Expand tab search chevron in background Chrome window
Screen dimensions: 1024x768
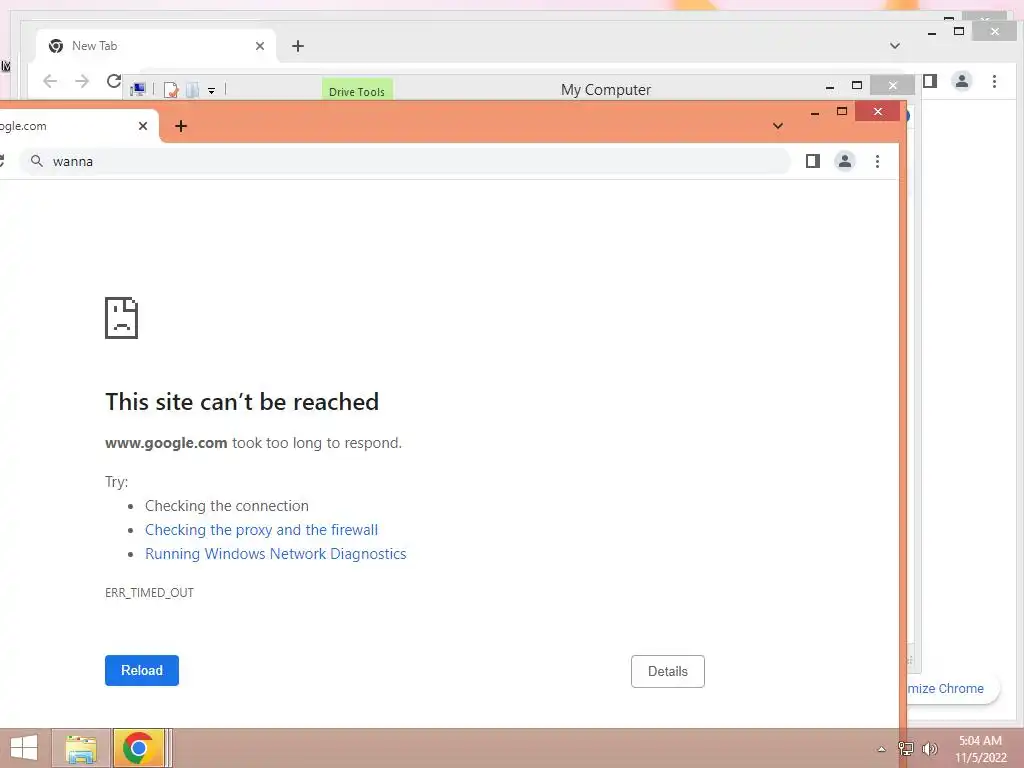coord(895,46)
